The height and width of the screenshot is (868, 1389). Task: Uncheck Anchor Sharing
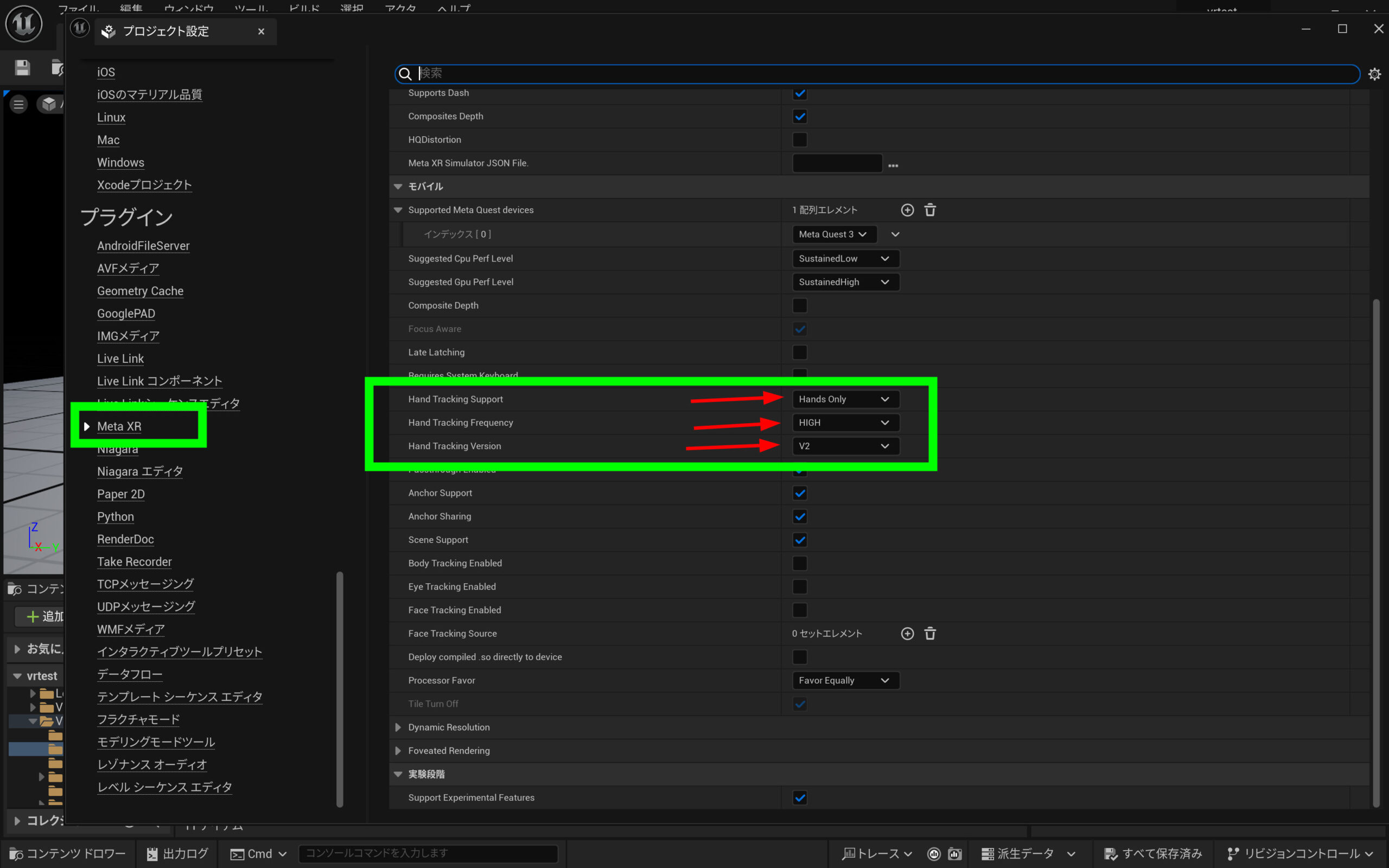click(800, 516)
